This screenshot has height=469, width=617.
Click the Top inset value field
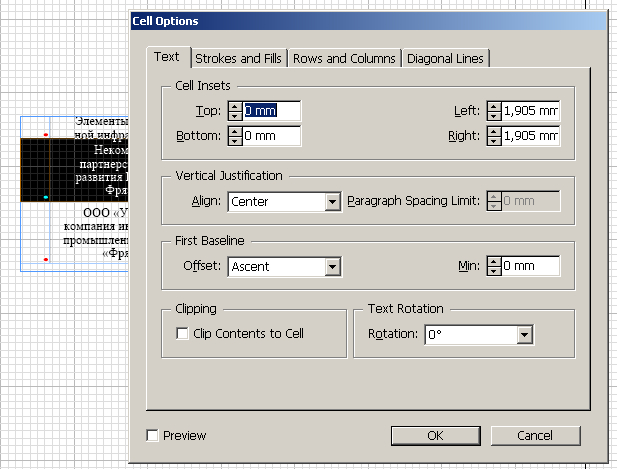click(271, 111)
